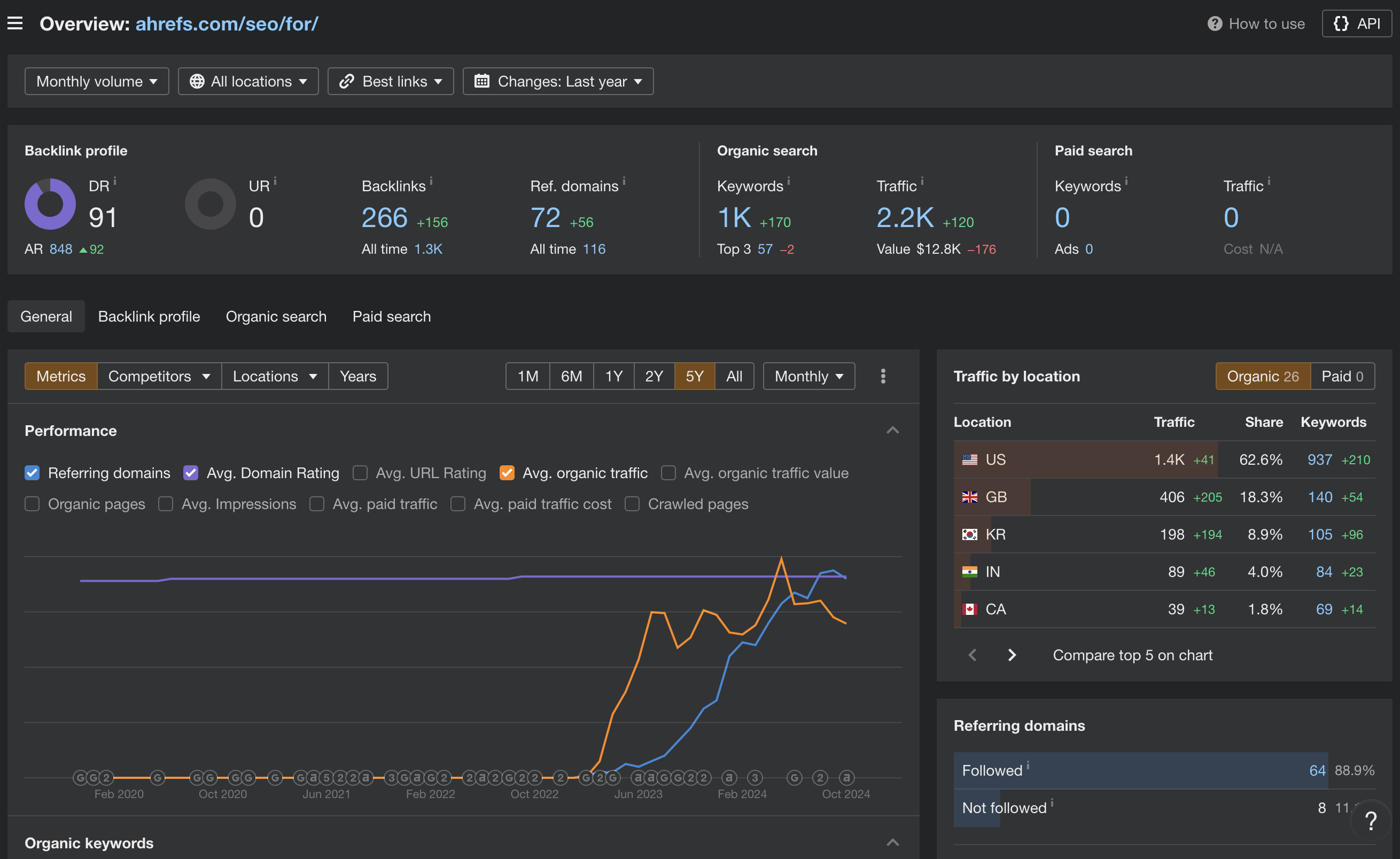Open the Monthly granularity dropdown
The width and height of the screenshot is (1400, 859).
click(x=808, y=376)
